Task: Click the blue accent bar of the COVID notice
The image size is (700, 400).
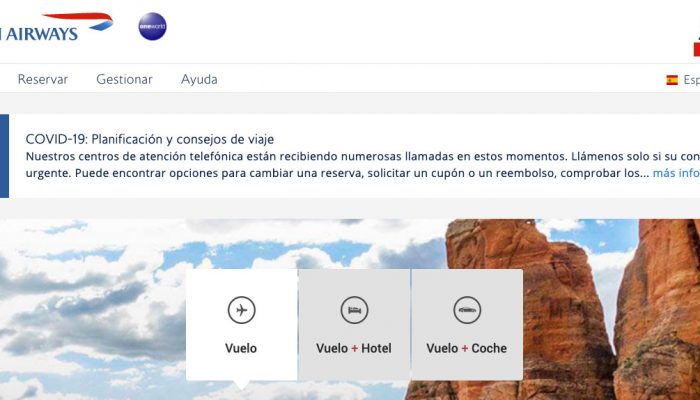Action: click(4, 156)
